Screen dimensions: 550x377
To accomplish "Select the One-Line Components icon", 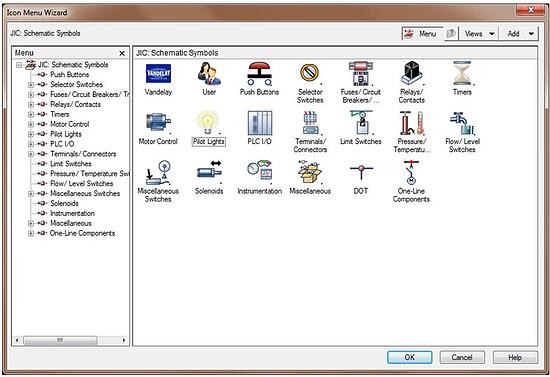I will [411, 173].
